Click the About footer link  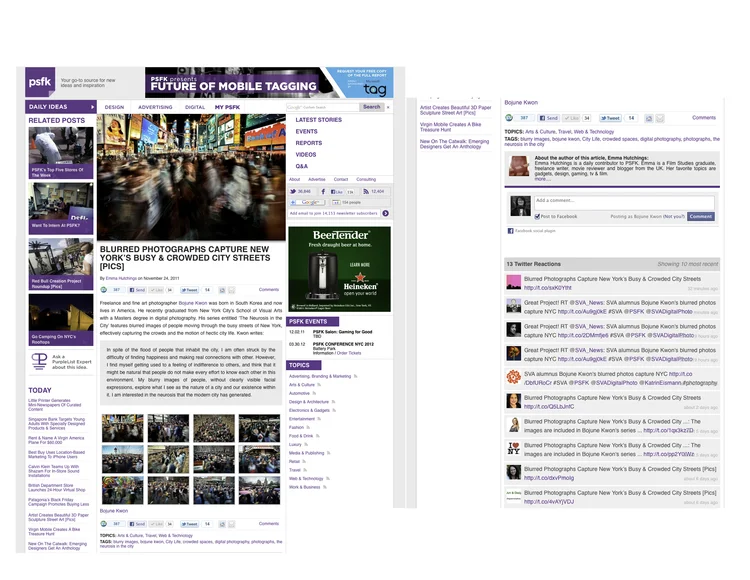(x=295, y=180)
